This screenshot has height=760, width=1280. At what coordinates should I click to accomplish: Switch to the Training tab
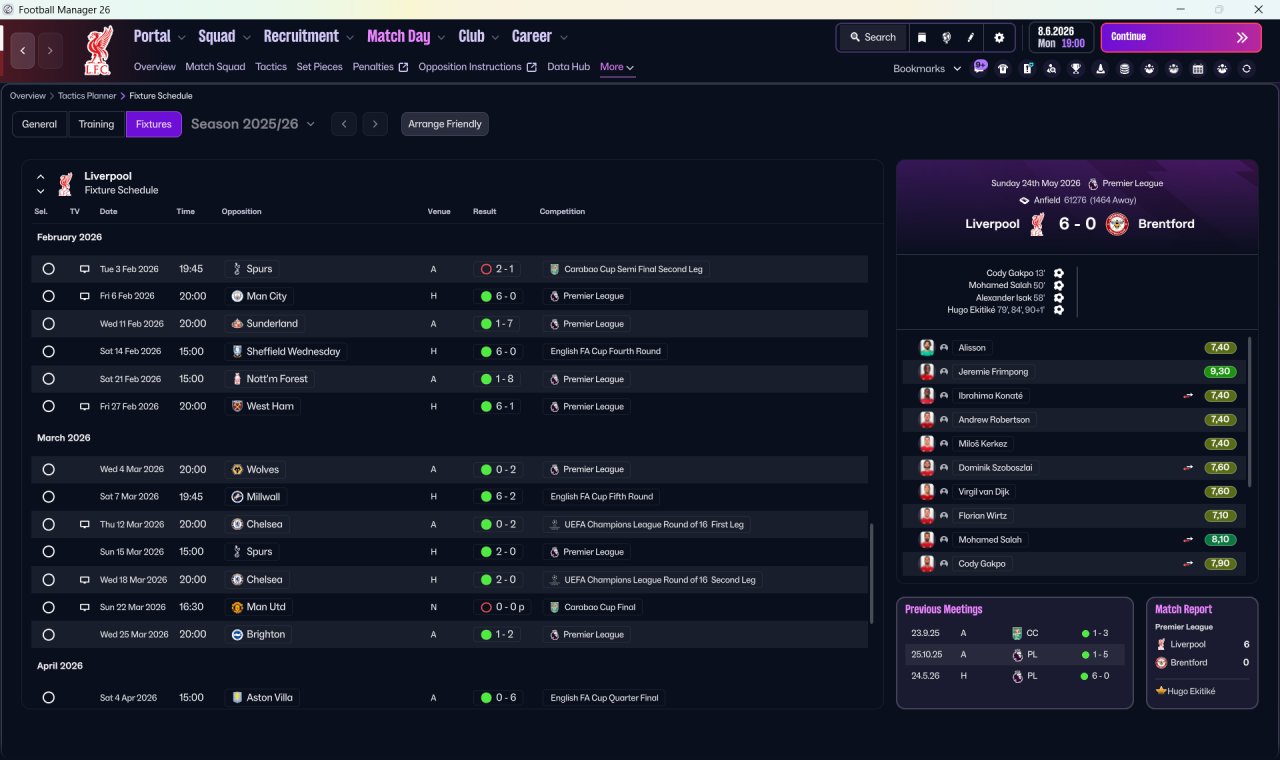96,124
